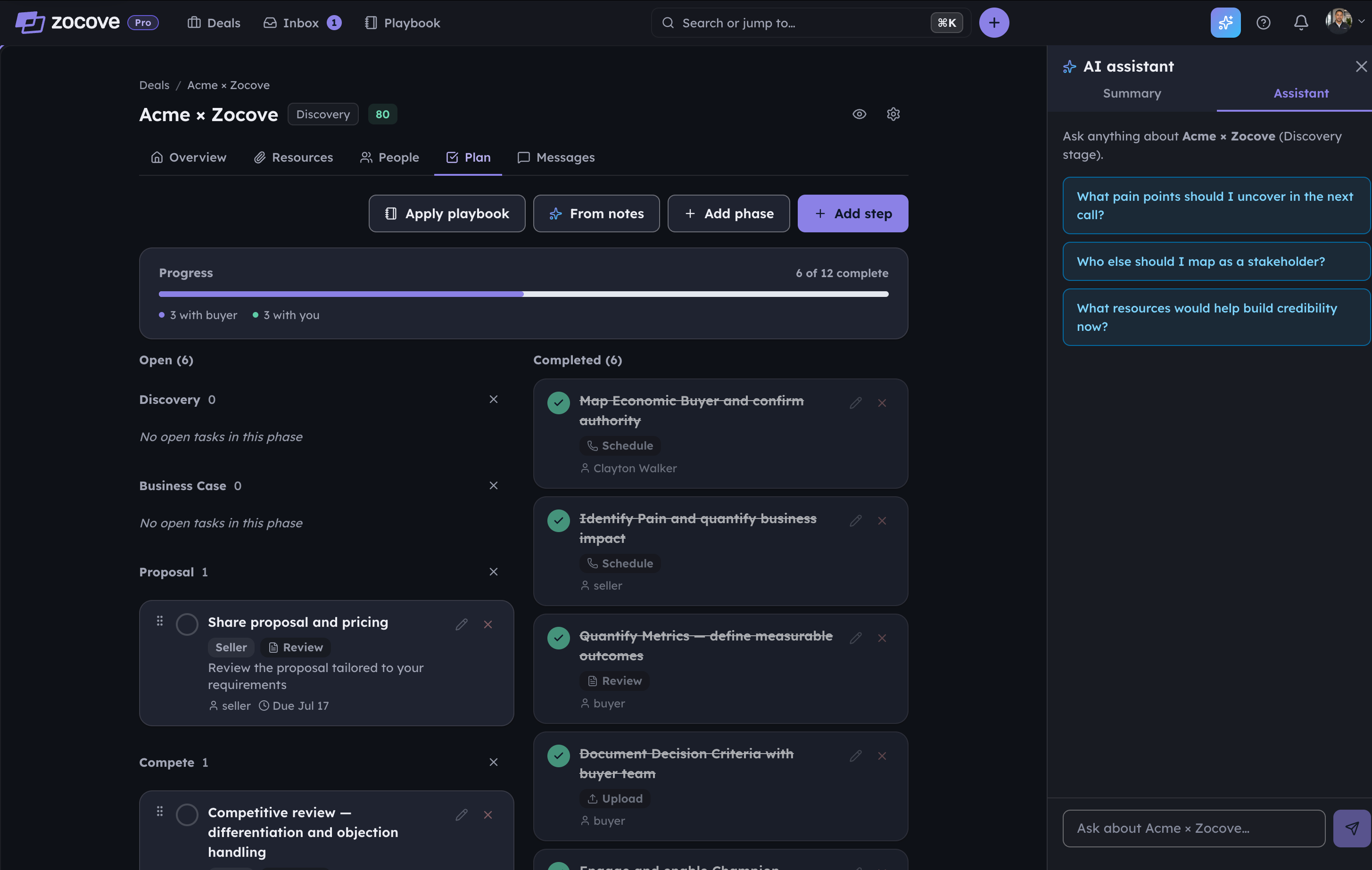Focus the Search or jump to field
This screenshot has height=870, width=1372.
tap(811, 23)
